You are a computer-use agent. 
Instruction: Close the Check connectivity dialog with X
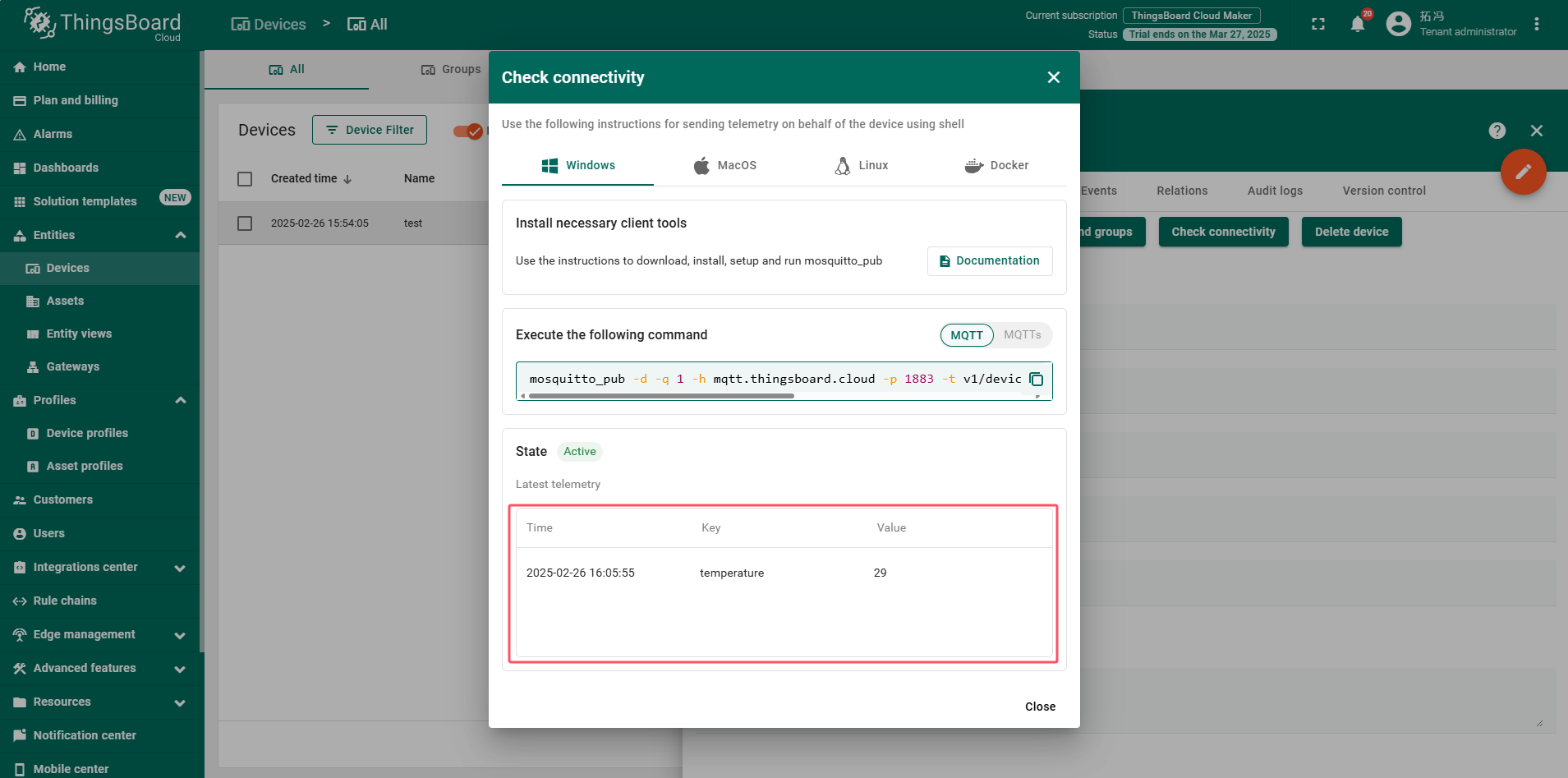point(1054,77)
